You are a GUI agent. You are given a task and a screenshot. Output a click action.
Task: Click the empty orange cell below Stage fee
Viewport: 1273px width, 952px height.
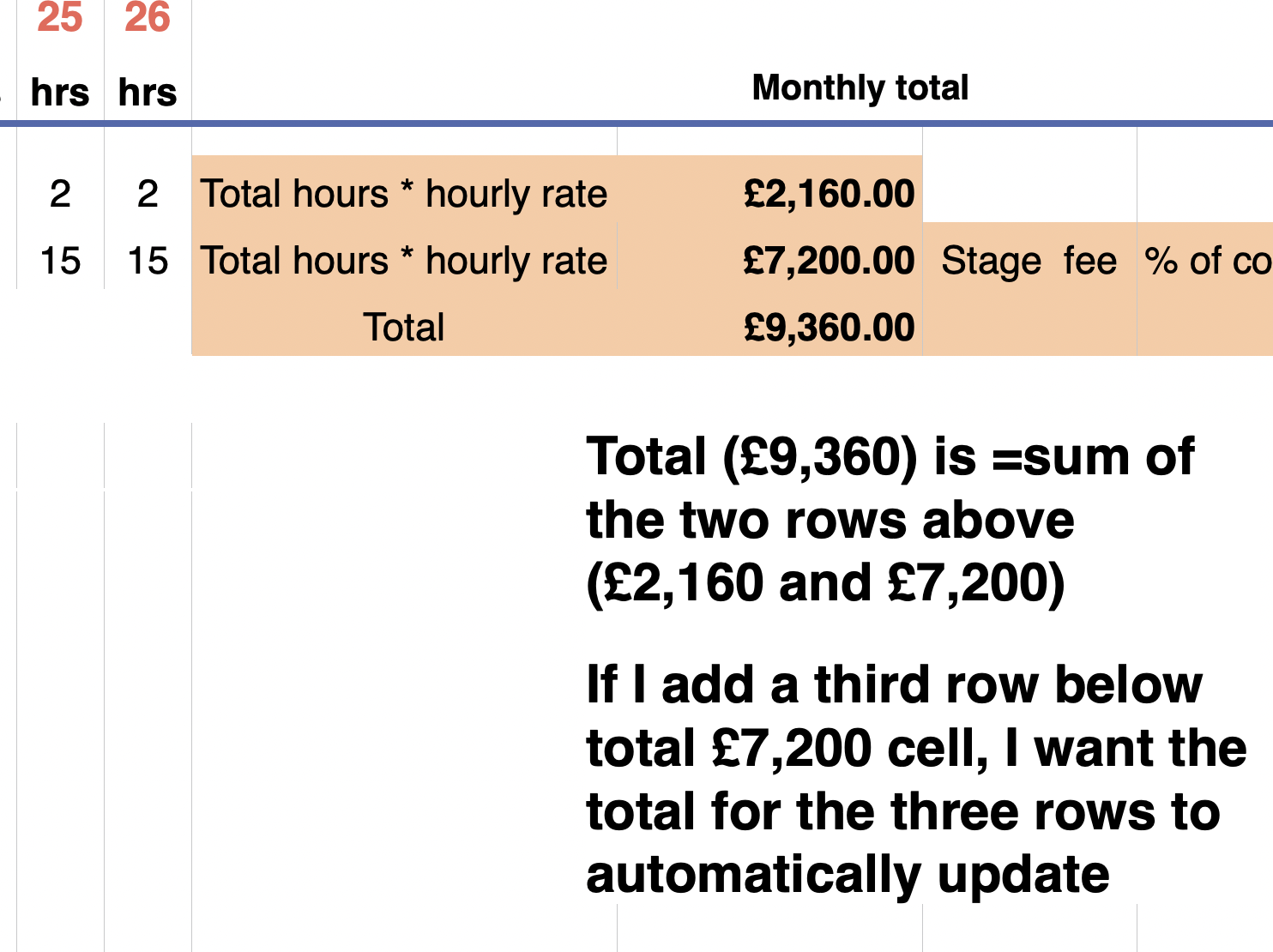click(x=1029, y=328)
